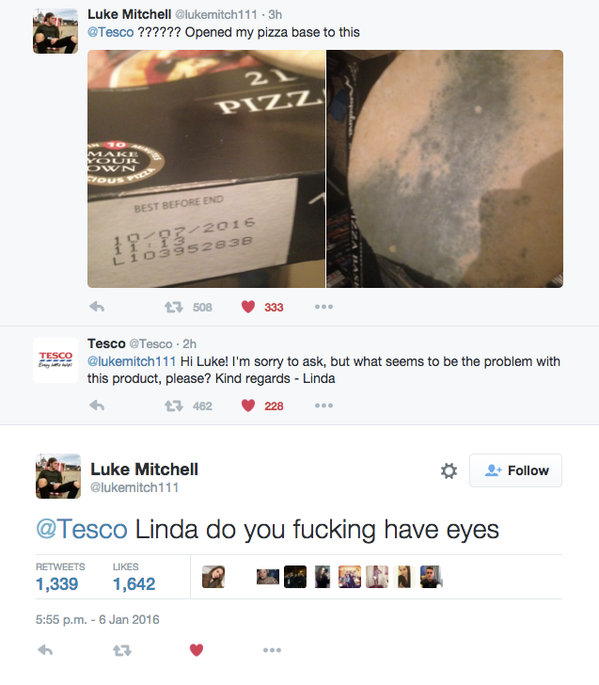The height and width of the screenshot is (685, 599).
Task: Open the gear settings menu beside Follow
Action: (449, 471)
